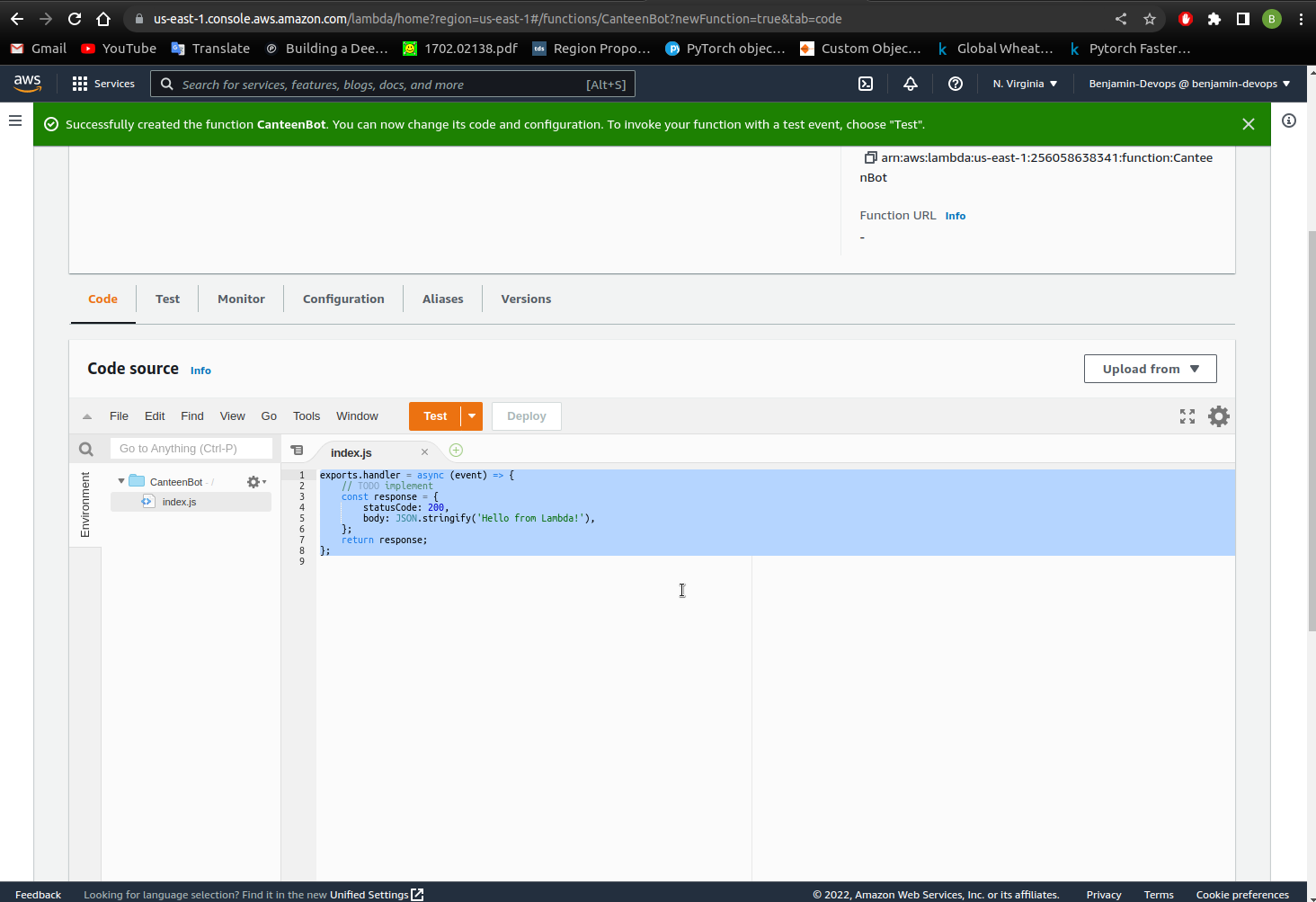Screen dimensions: 1316x902
Task: Open the browser home page
Action: click(103, 19)
